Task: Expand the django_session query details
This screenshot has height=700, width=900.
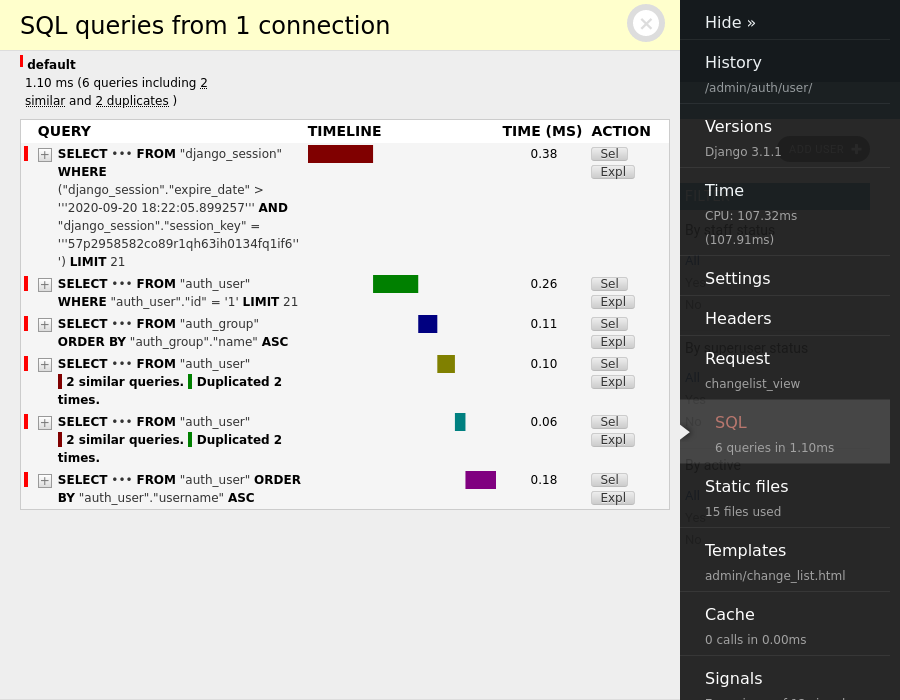Action: point(45,155)
